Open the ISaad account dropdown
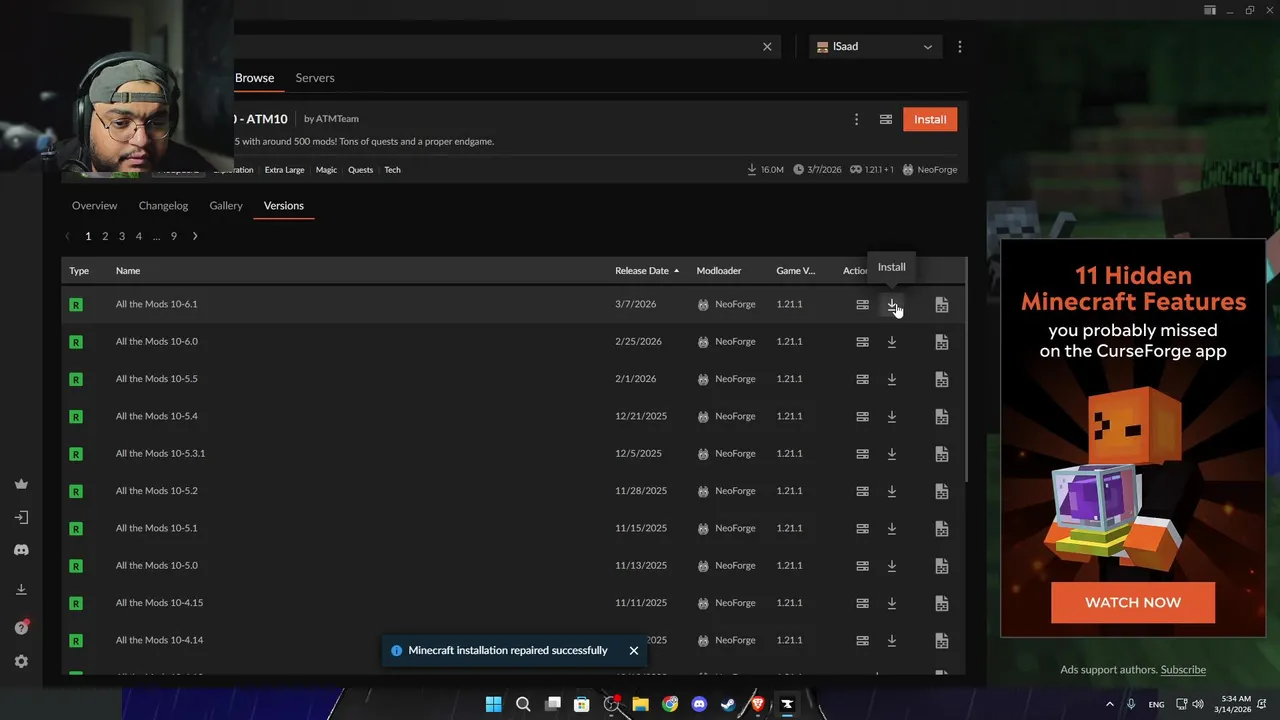 pyautogui.click(x=874, y=47)
